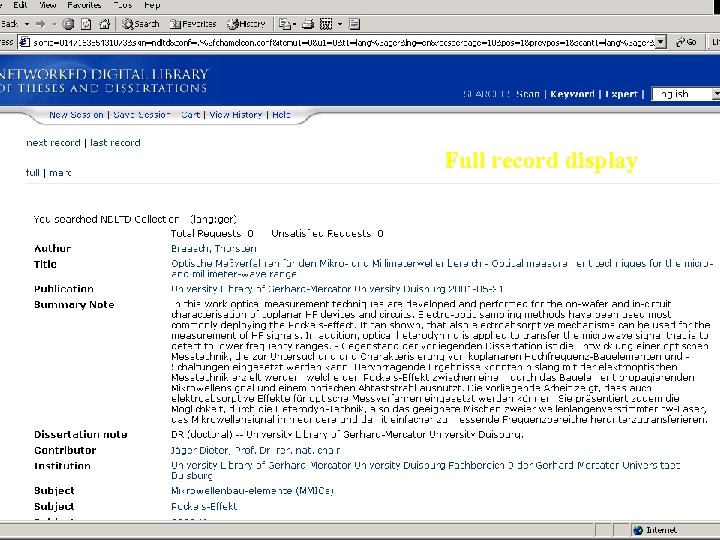The image size is (720, 540).
Task: Click the 'Dissertation note' label
Action: point(81,434)
